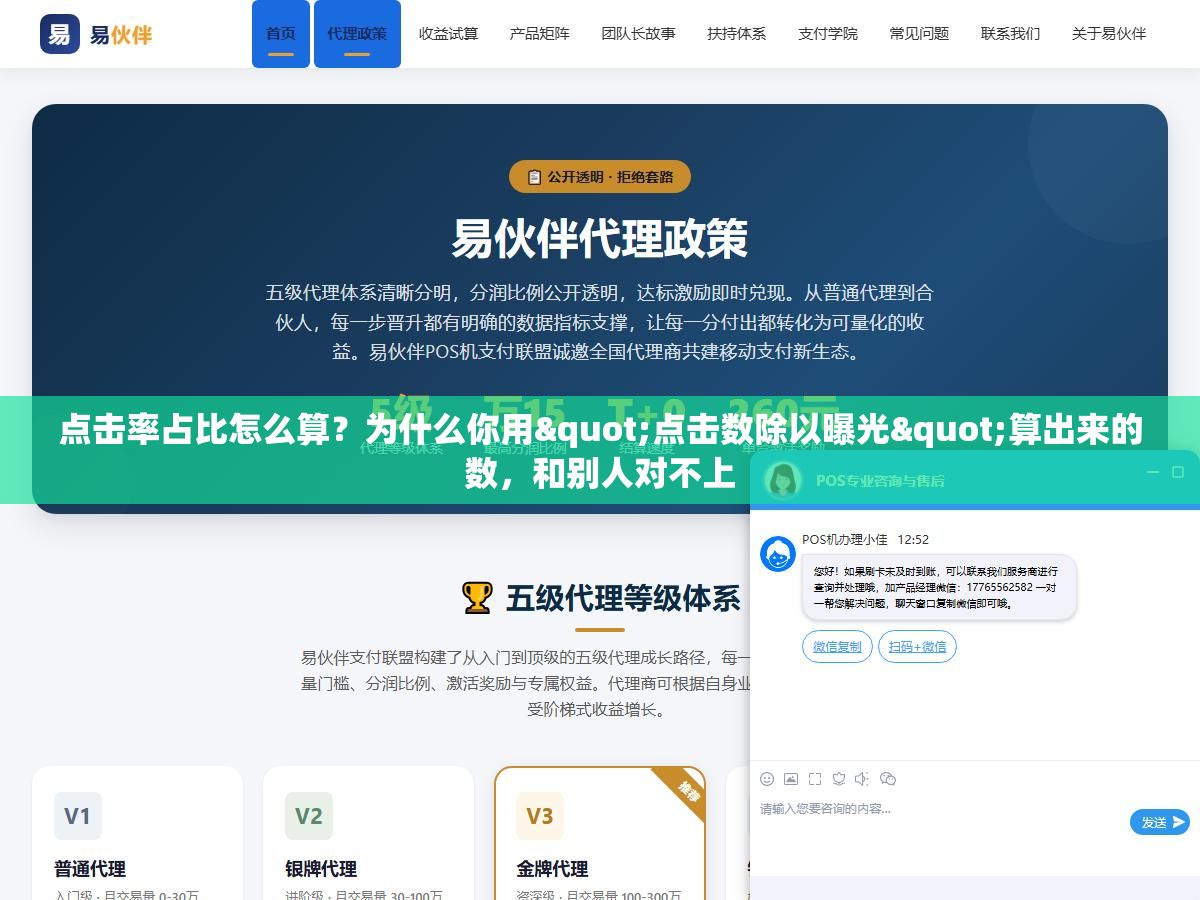Click the 普通代理 card title
The width and height of the screenshot is (1200, 900).
90,868
